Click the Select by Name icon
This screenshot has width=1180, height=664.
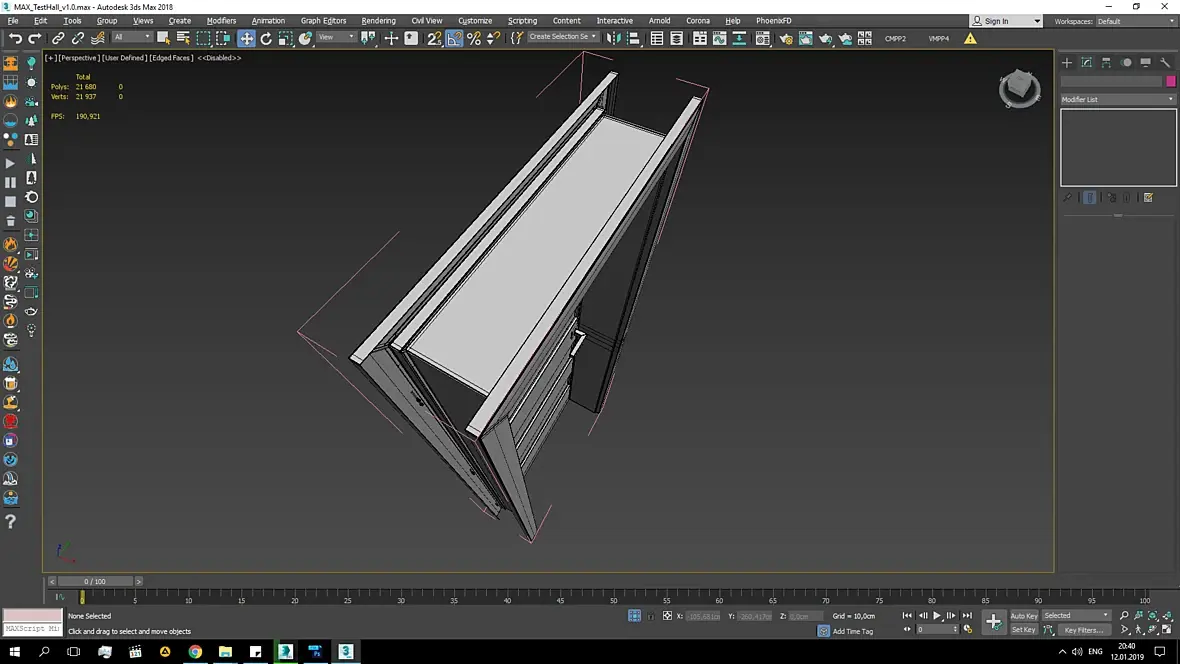[183, 38]
